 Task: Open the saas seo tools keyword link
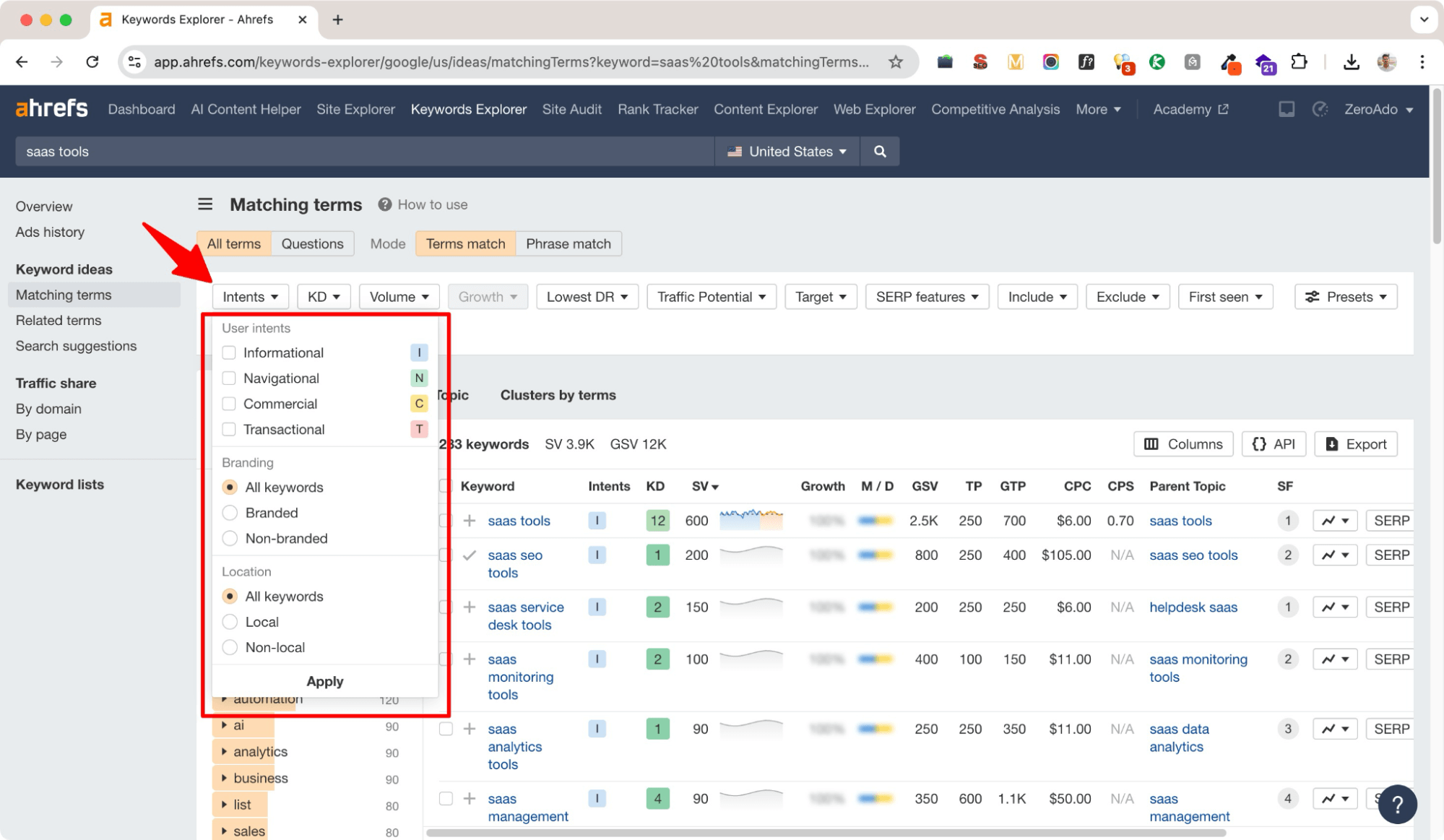(514, 564)
